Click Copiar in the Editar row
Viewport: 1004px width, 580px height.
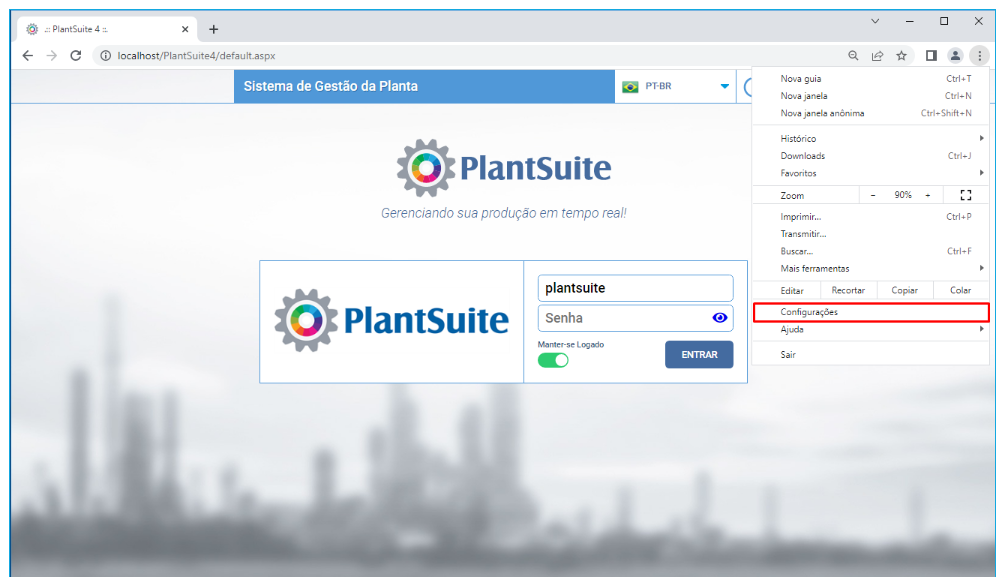[905, 291]
